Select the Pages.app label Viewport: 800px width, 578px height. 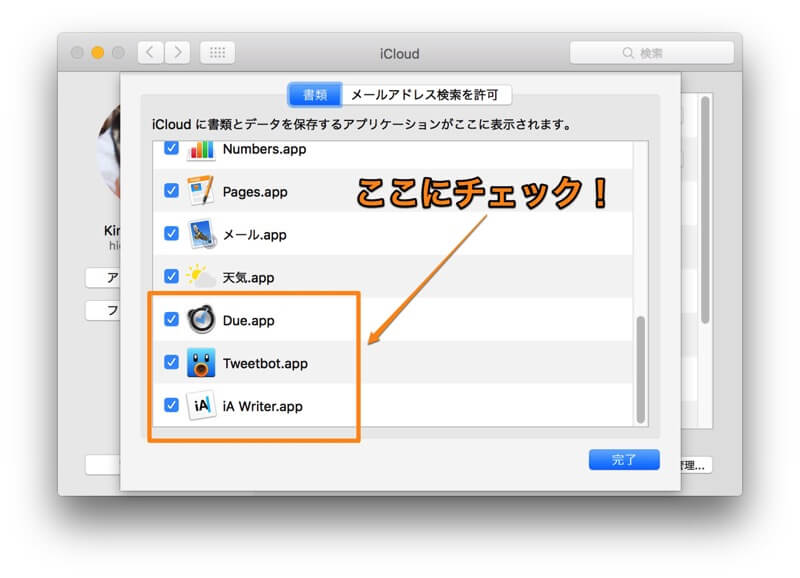click(x=255, y=192)
